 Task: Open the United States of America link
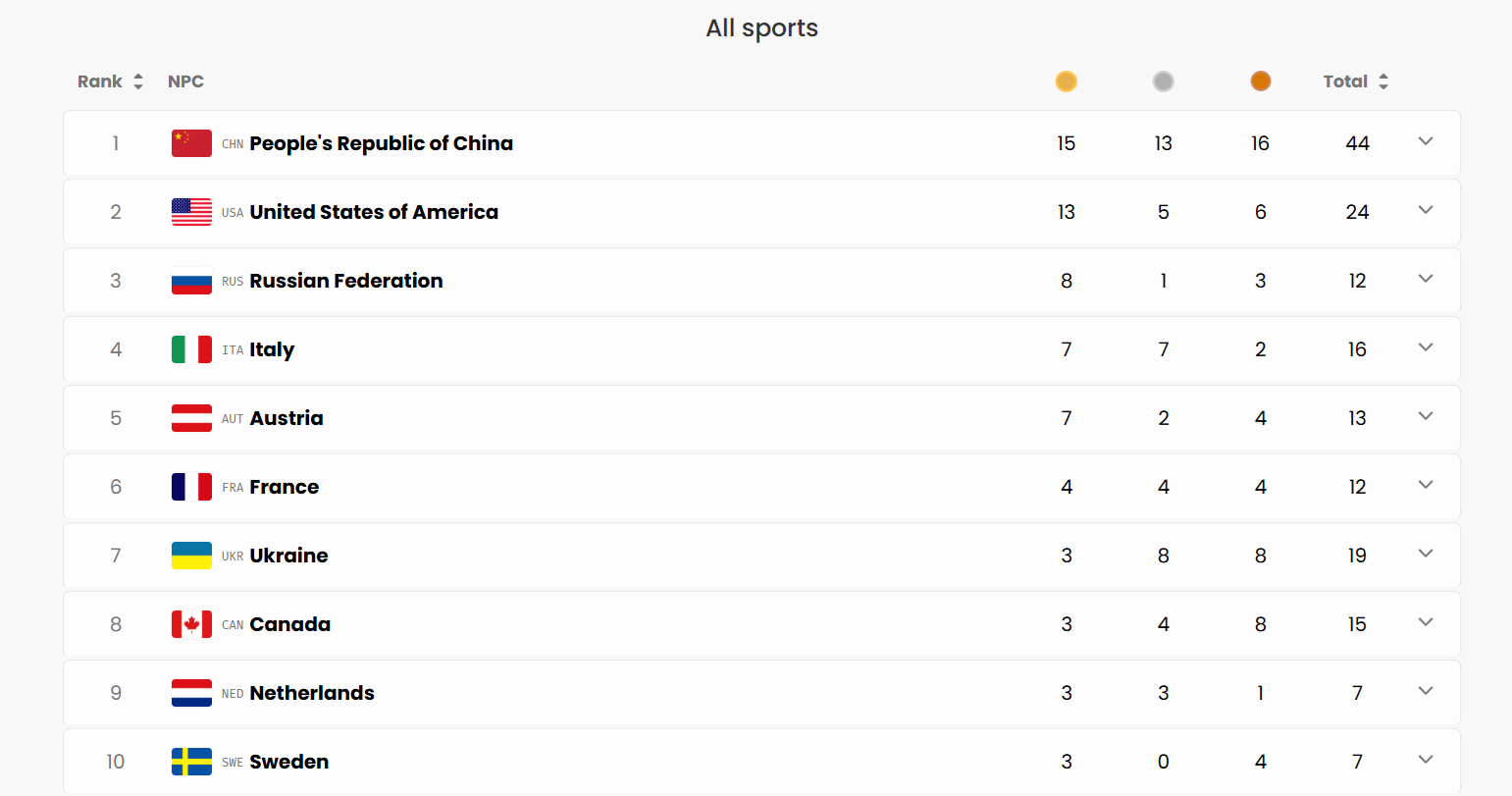374,212
